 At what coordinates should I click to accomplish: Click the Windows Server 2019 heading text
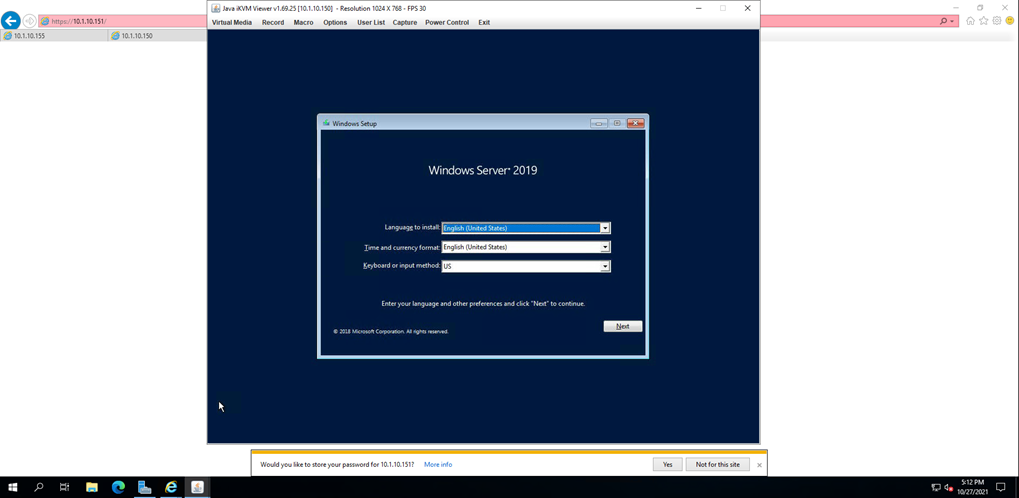pos(483,171)
